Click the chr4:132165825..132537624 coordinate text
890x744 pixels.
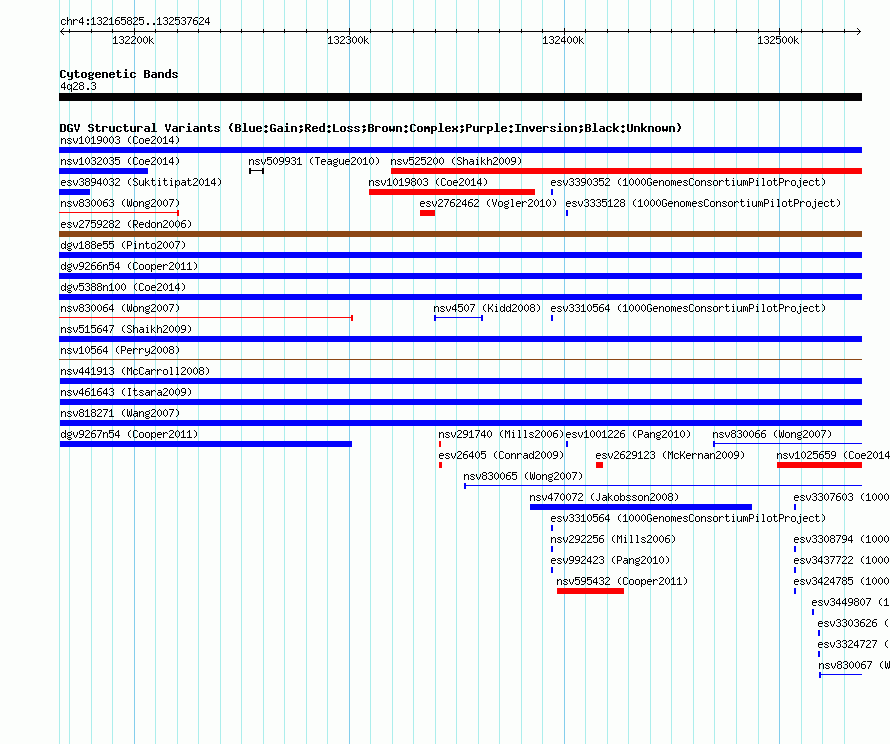point(135,21)
